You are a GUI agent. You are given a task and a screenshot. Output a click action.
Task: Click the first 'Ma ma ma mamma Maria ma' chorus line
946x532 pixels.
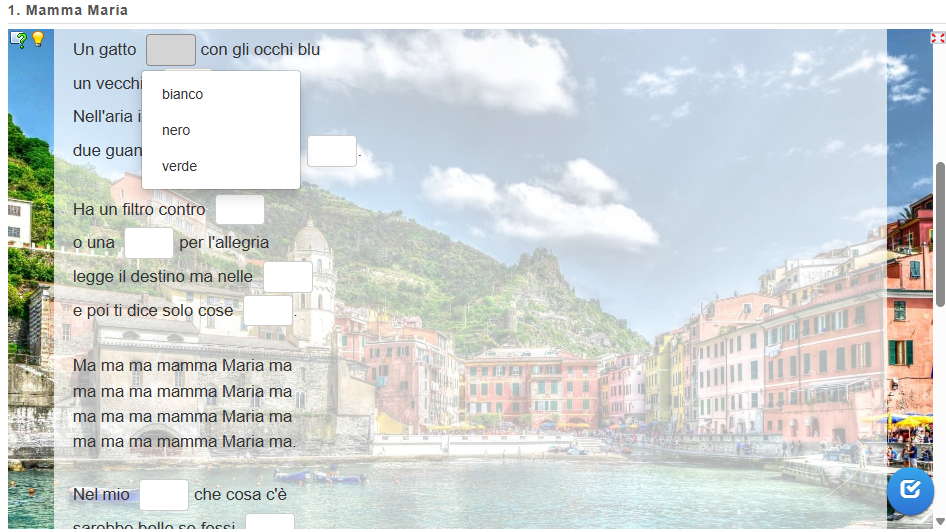[182, 366]
